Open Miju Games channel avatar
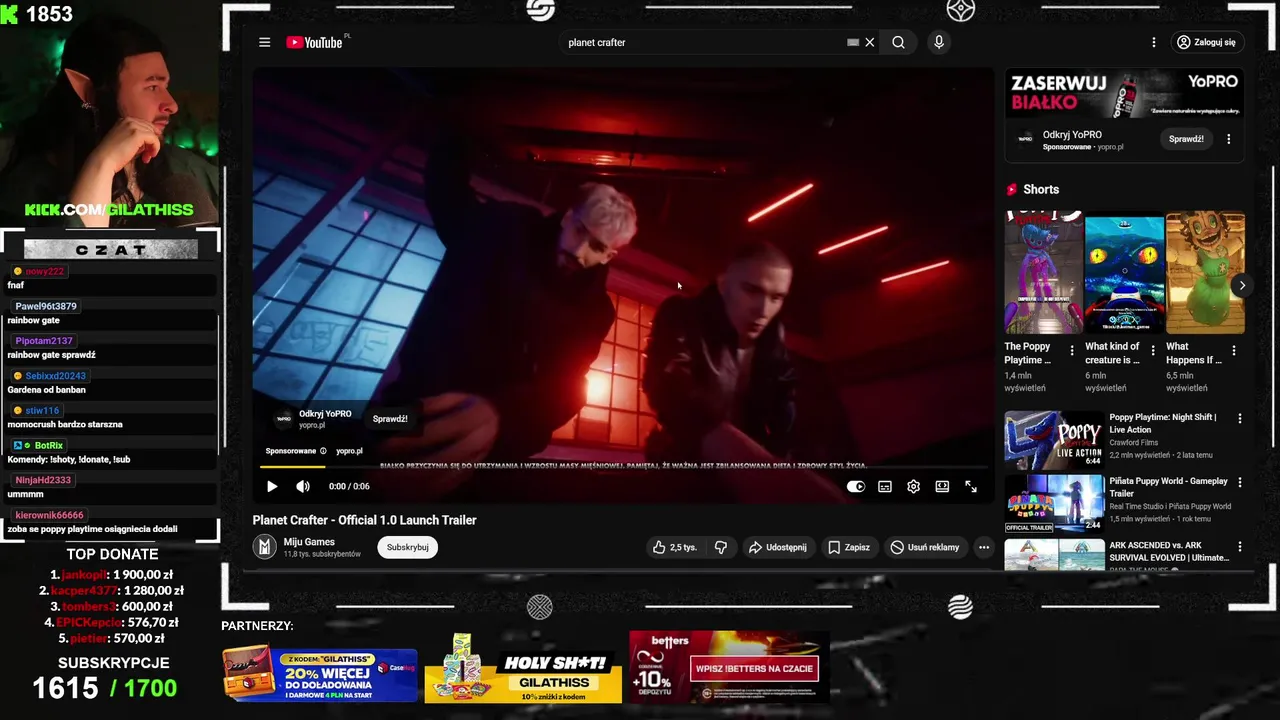The image size is (1280, 720). click(x=264, y=546)
